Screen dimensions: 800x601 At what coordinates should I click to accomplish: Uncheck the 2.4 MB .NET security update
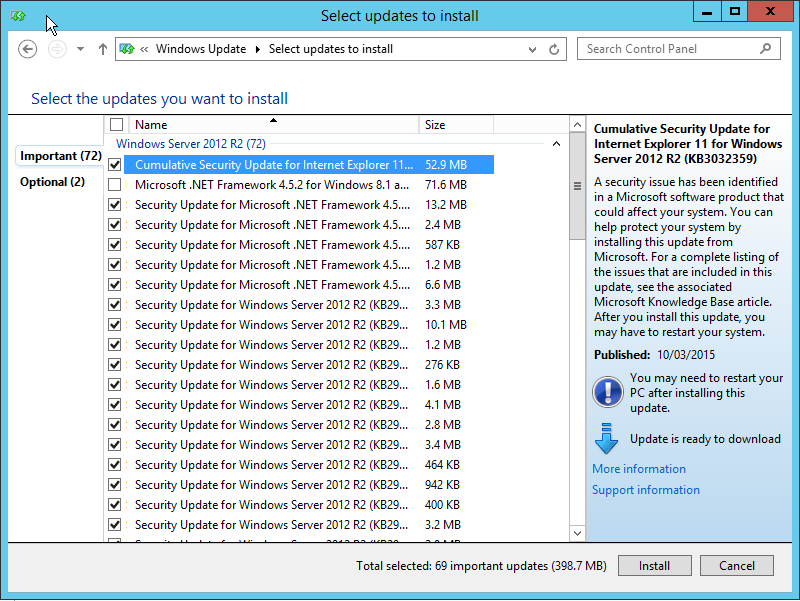click(x=115, y=224)
